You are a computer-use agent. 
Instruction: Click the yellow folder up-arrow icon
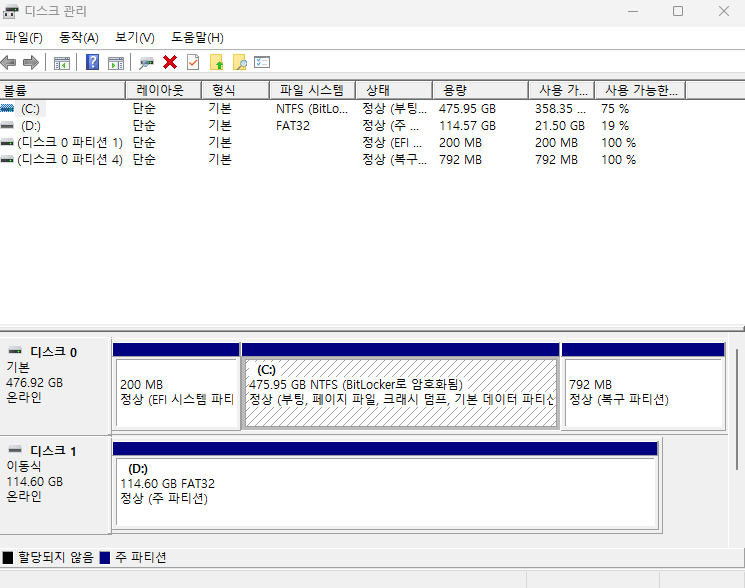click(216, 62)
